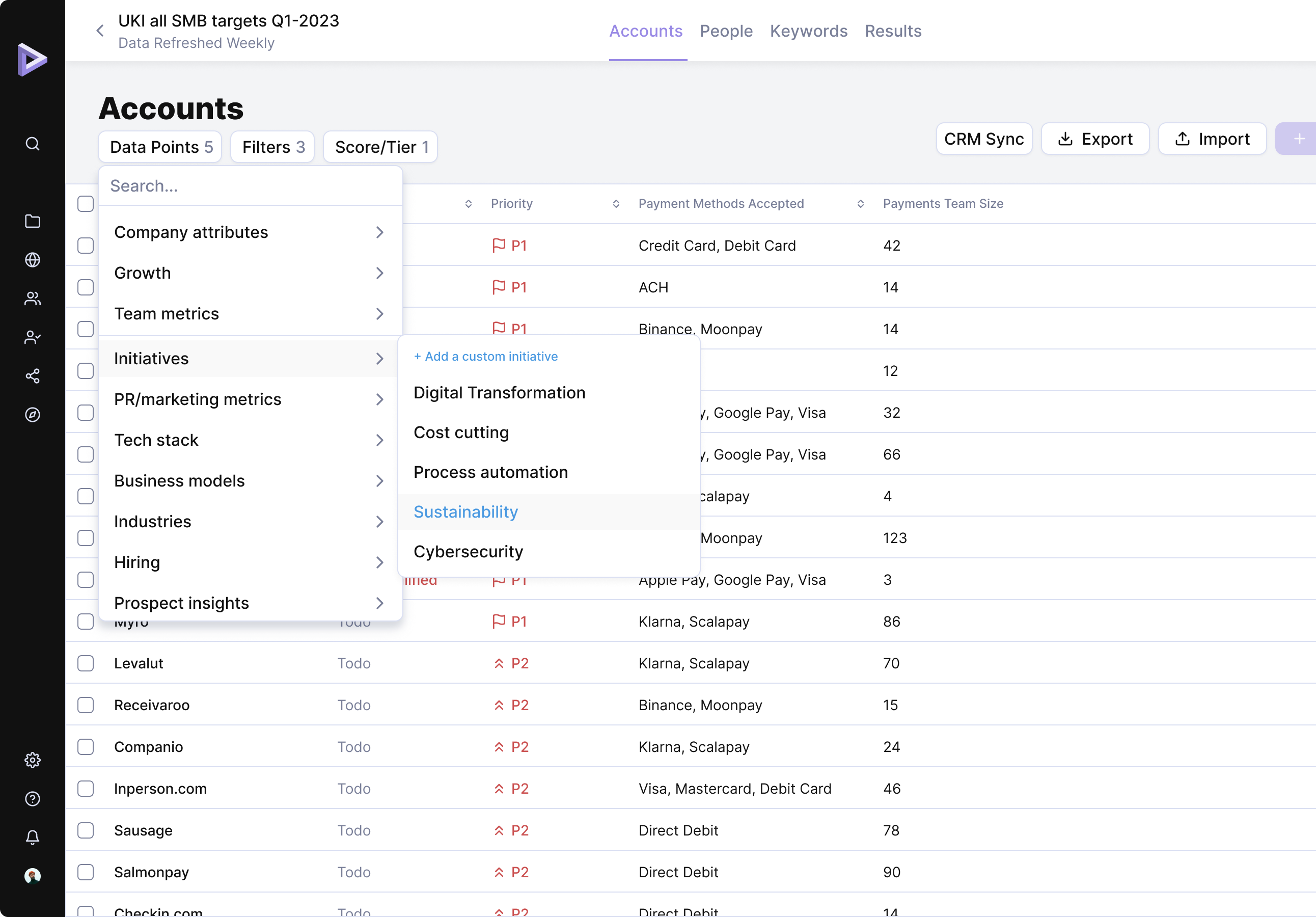Viewport: 1316px width, 917px height.
Task: Choose Sustainability from initiatives list
Action: pos(465,511)
